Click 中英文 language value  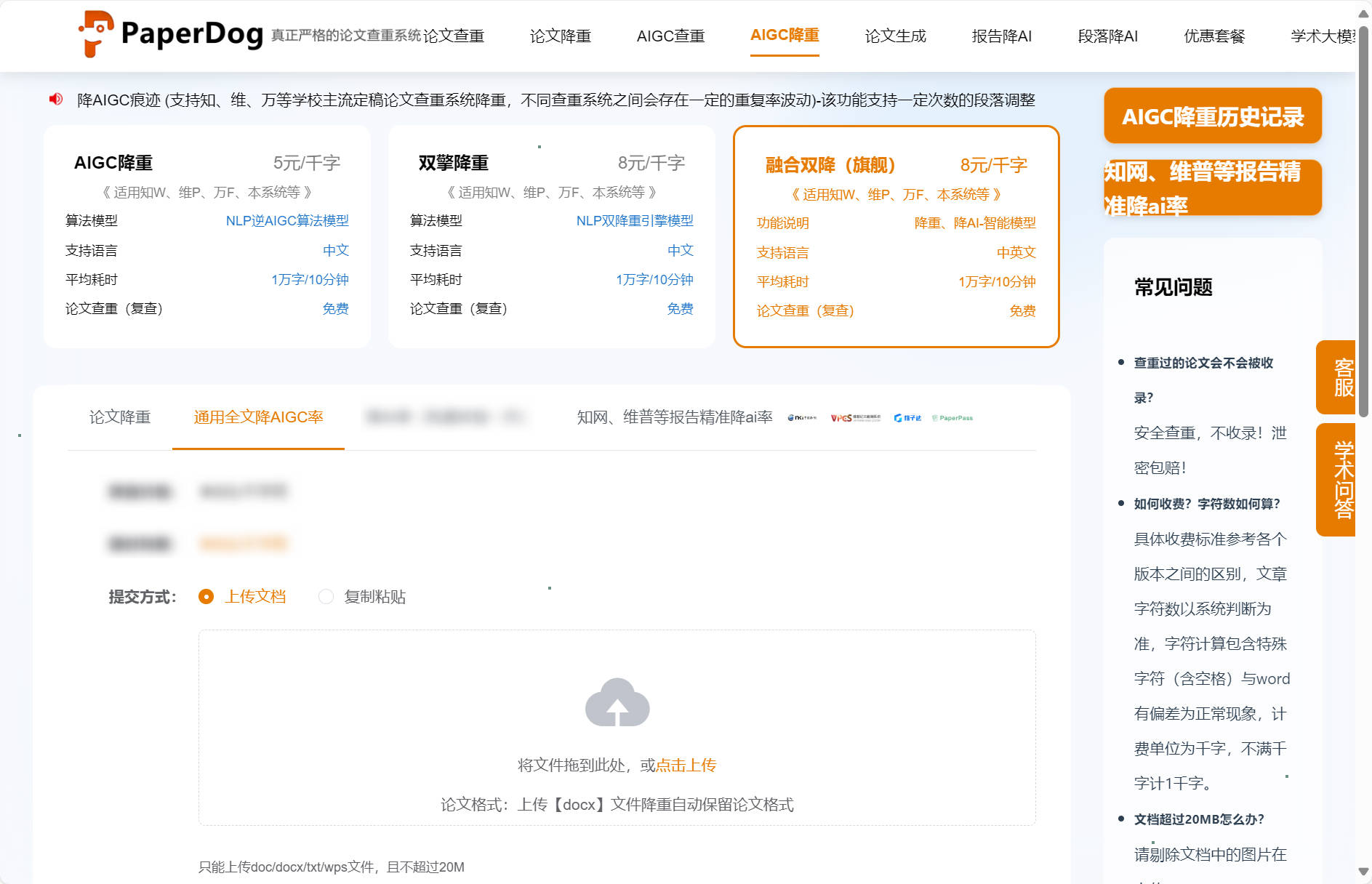pyautogui.click(x=1016, y=252)
